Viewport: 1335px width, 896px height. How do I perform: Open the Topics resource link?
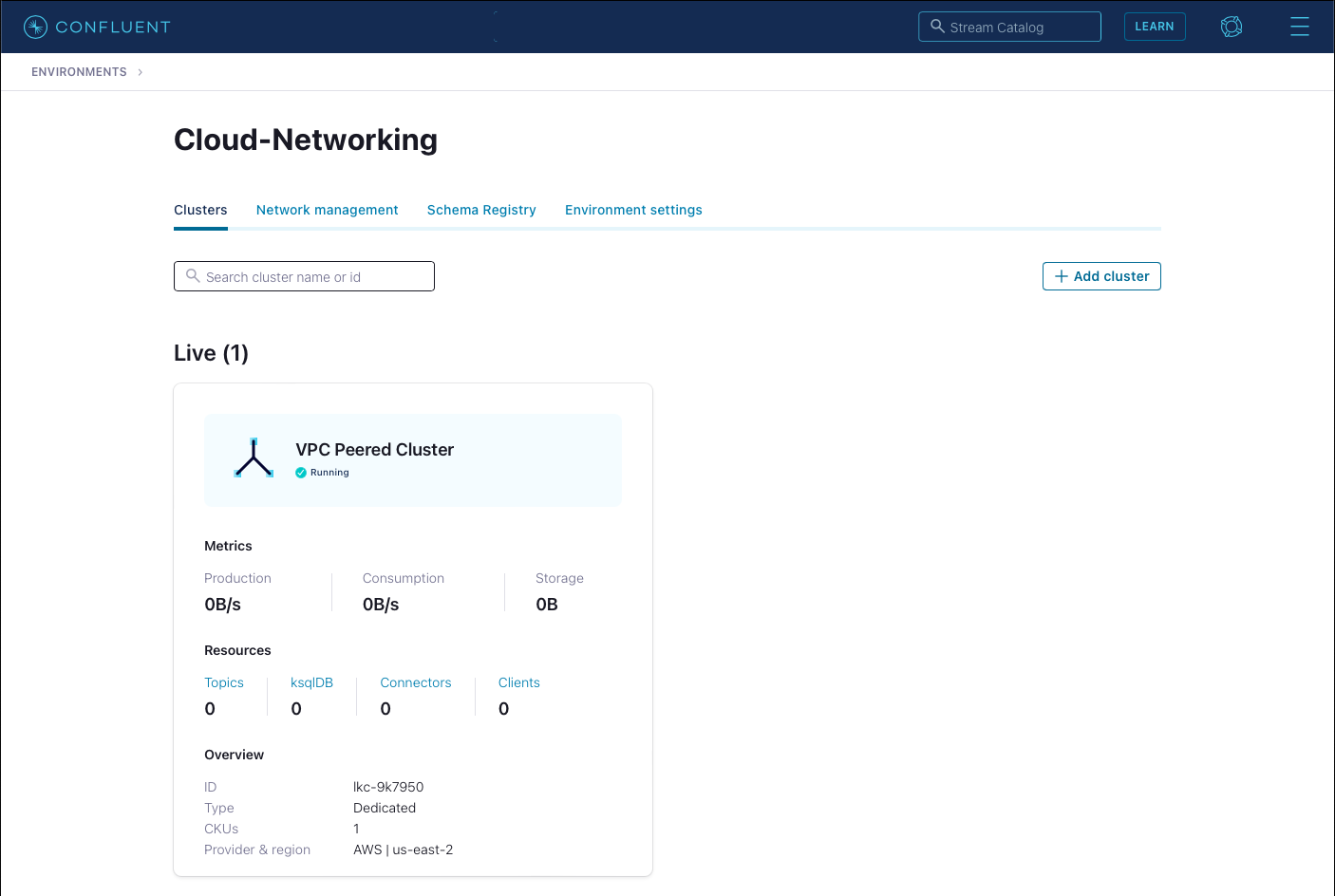[224, 682]
